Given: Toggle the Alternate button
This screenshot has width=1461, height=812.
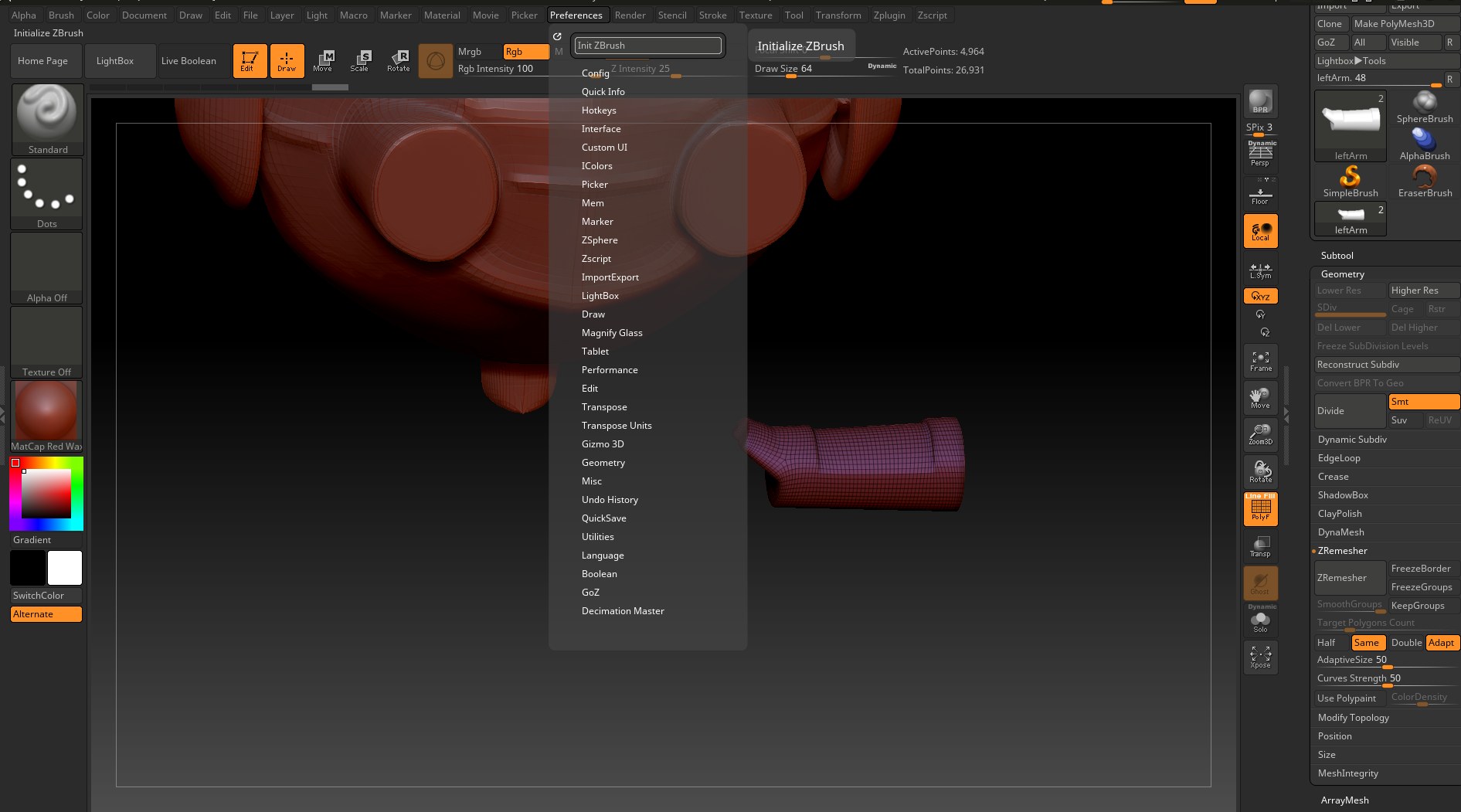Looking at the screenshot, I should click(x=46, y=614).
